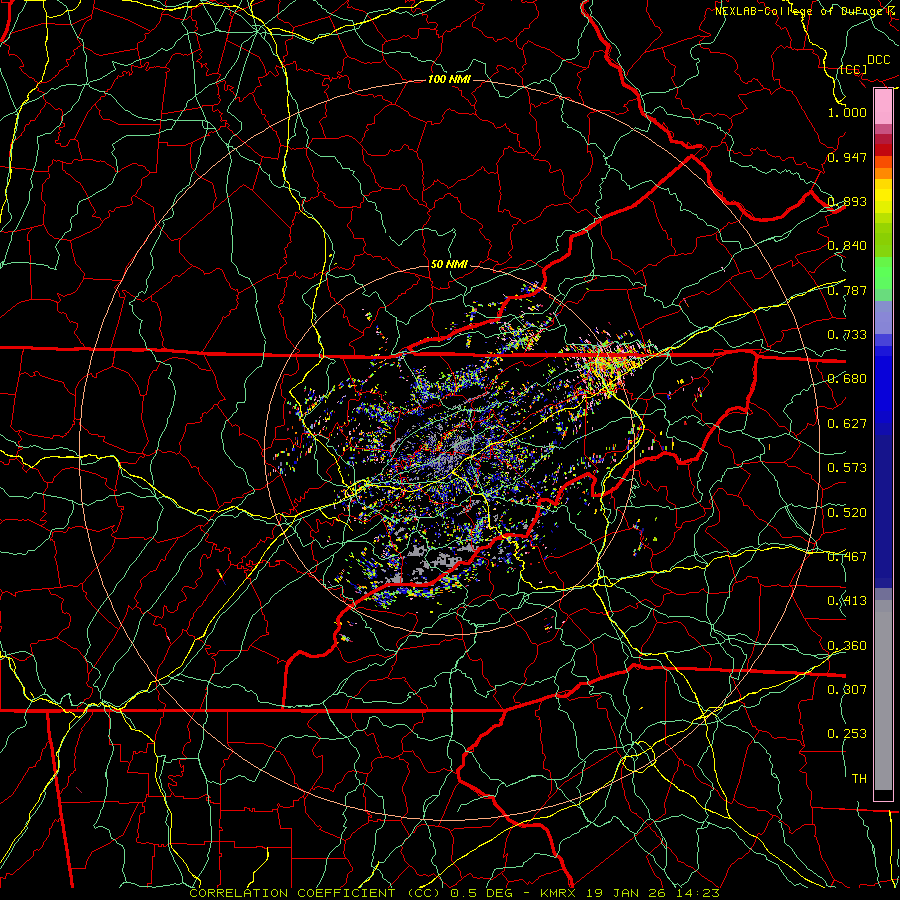Click the 0.5 DEG elevation text in footer

point(481,893)
